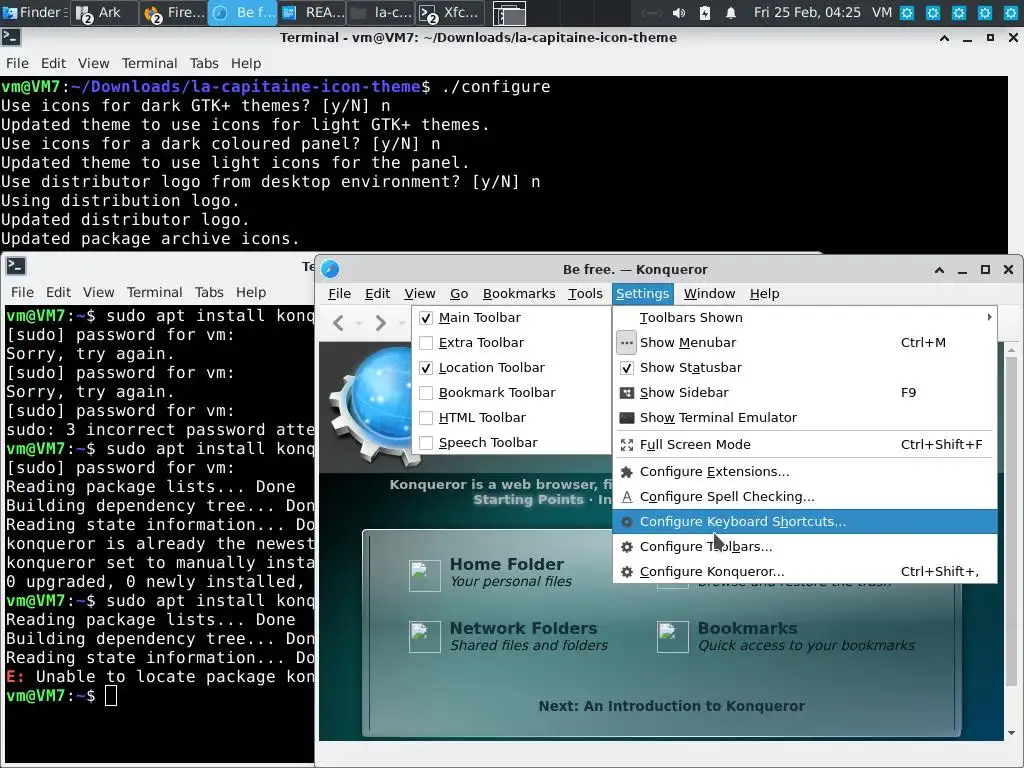Switch to the la-c... folder taskbar item
Image resolution: width=1024 pixels, height=768 pixels.
pyautogui.click(x=381, y=12)
